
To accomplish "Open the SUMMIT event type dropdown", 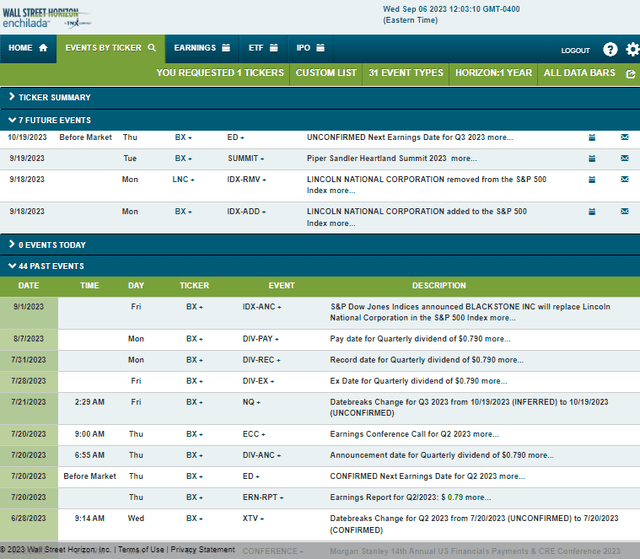I will [246, 158].
